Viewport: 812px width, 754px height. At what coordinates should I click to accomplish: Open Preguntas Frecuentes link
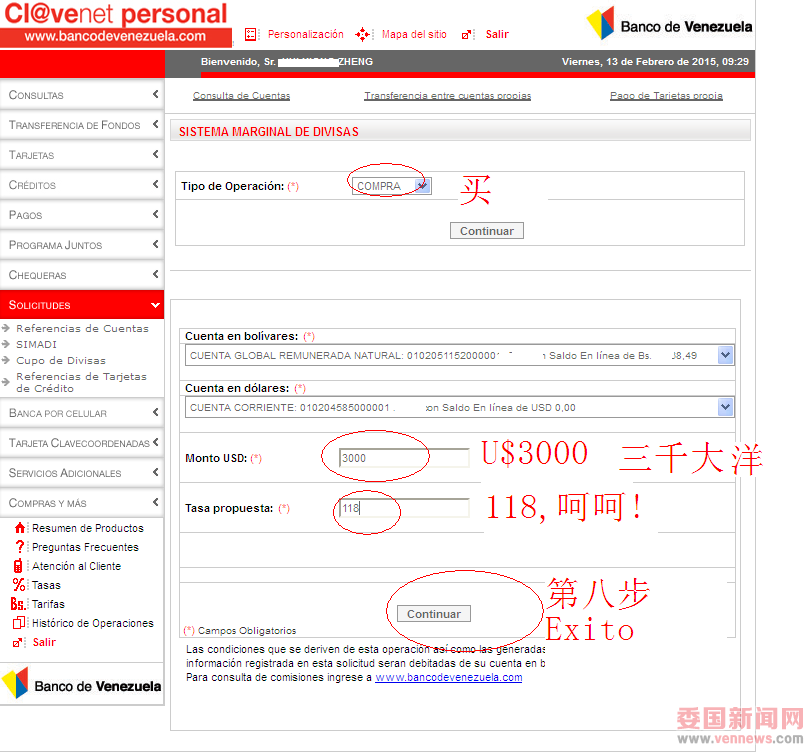click(x=85, y=547)
